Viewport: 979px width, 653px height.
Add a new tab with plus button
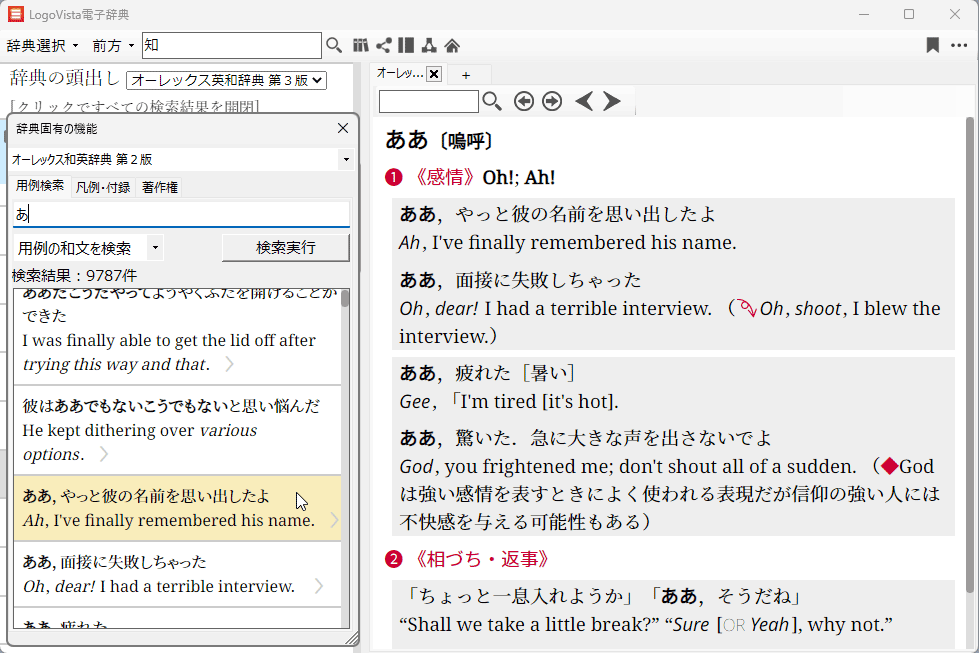[x=465, y=74]
